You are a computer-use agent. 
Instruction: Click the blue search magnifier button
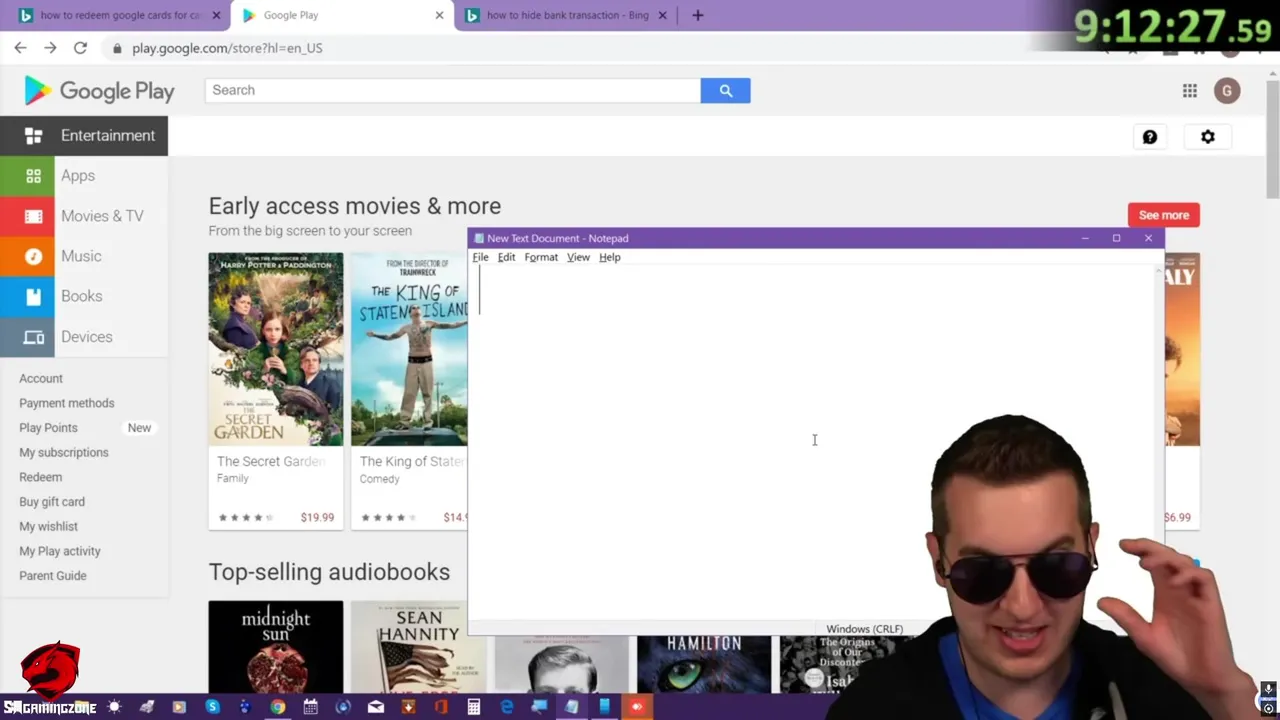[x=726, y=90]
